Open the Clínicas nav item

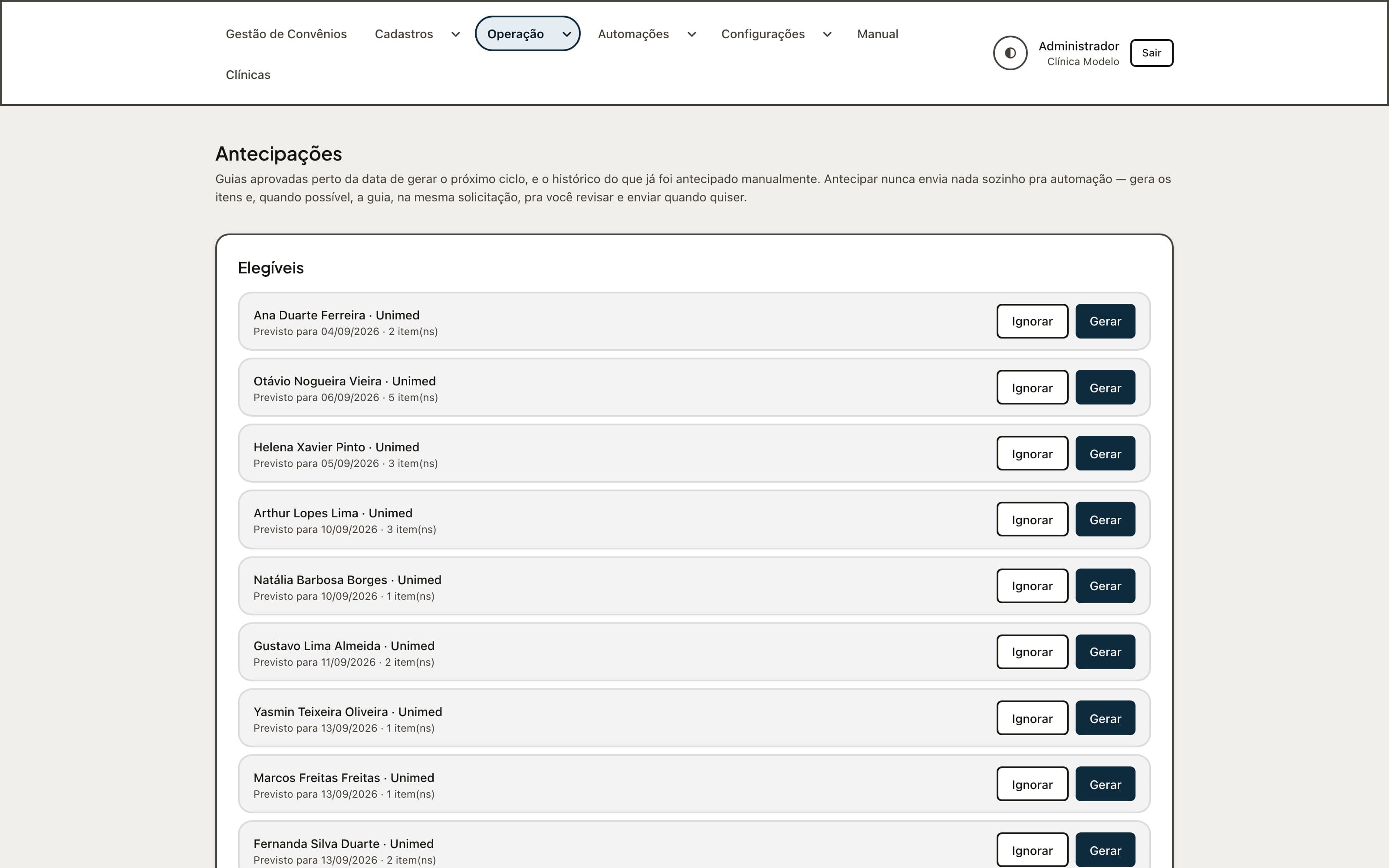(248, 75)
